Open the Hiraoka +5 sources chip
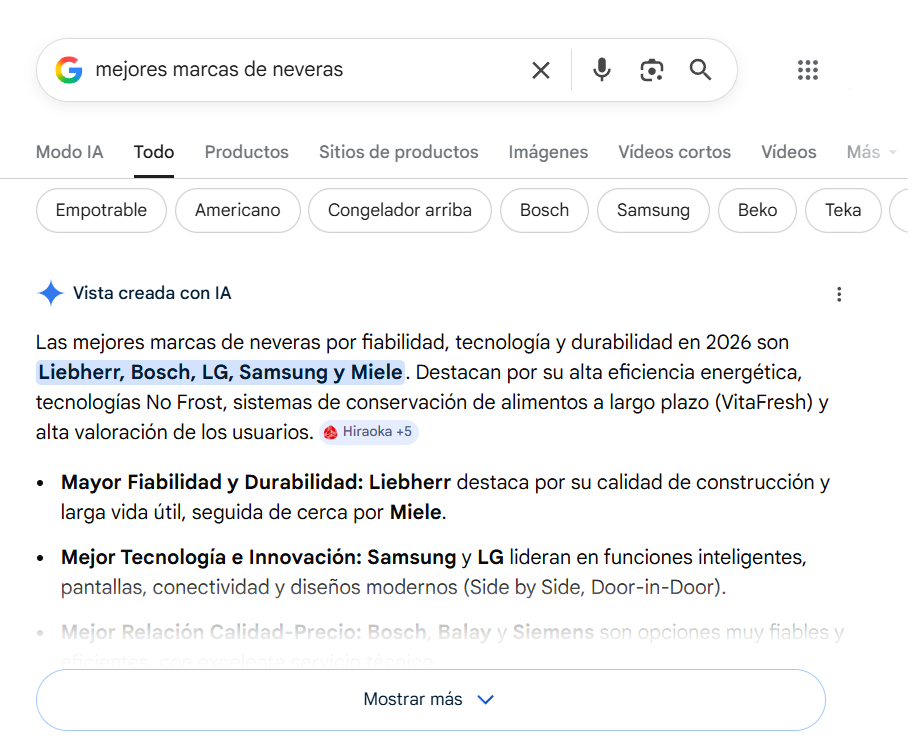917x749 pixels. coord(368,432)
